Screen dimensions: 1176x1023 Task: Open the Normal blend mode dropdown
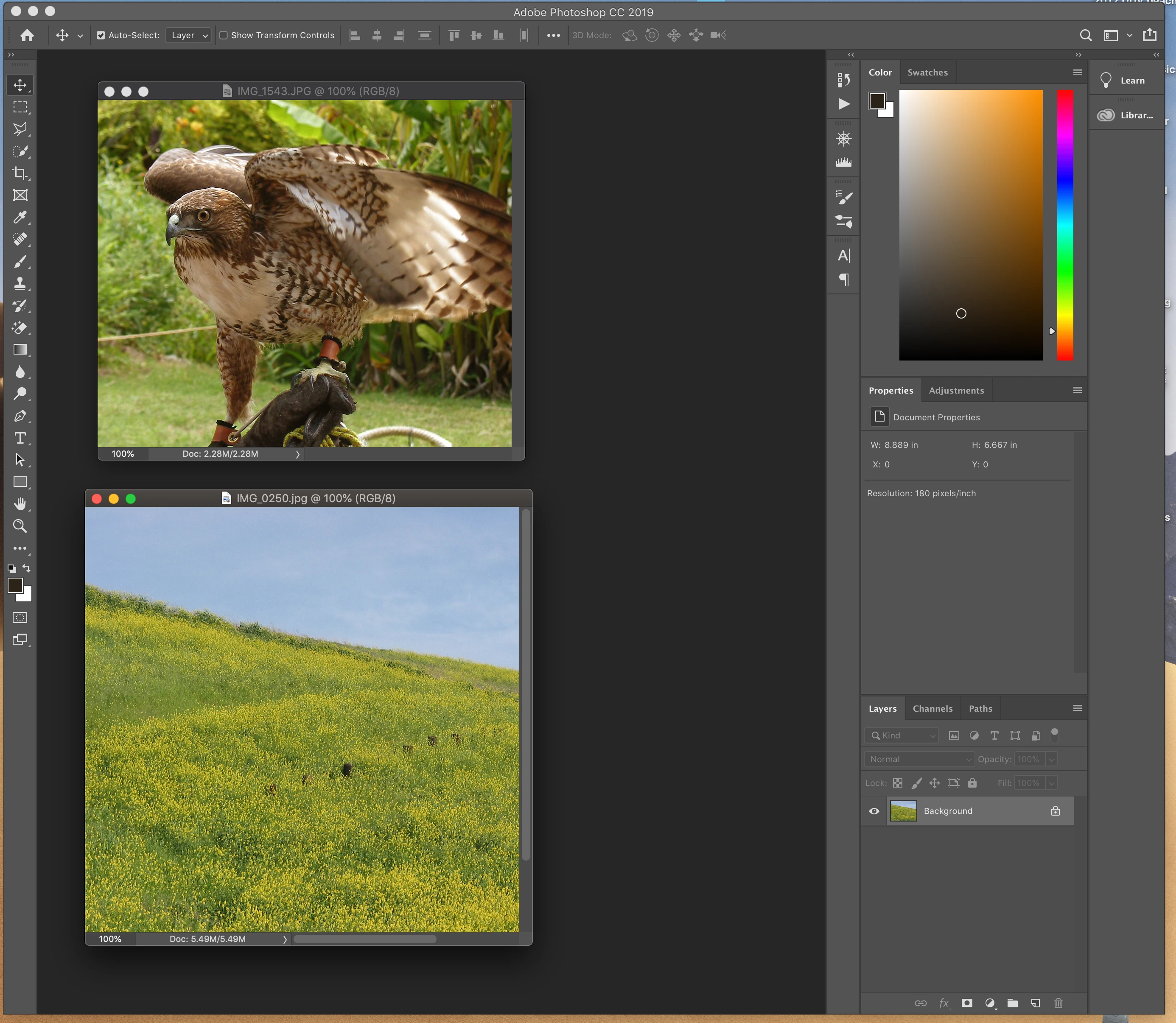point(918,759)
